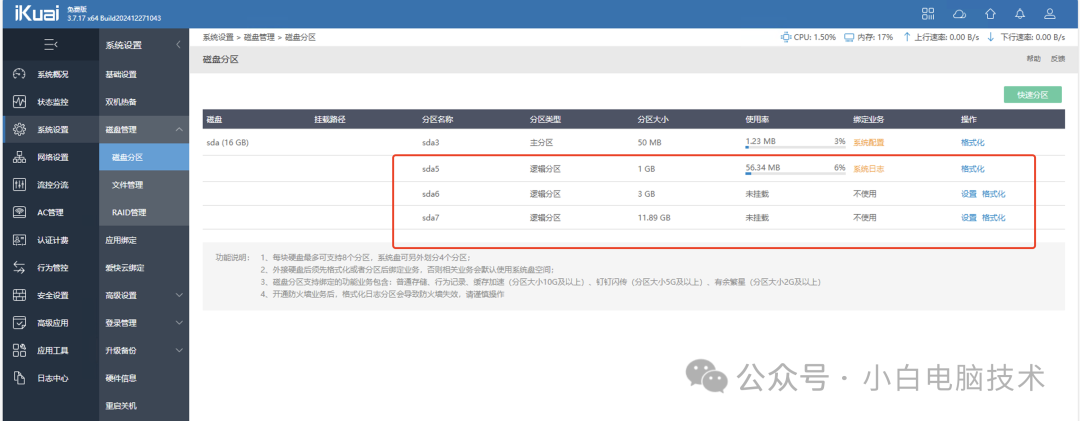
Task: Click the upload speed arrow icon
Action: coord(907,37)
